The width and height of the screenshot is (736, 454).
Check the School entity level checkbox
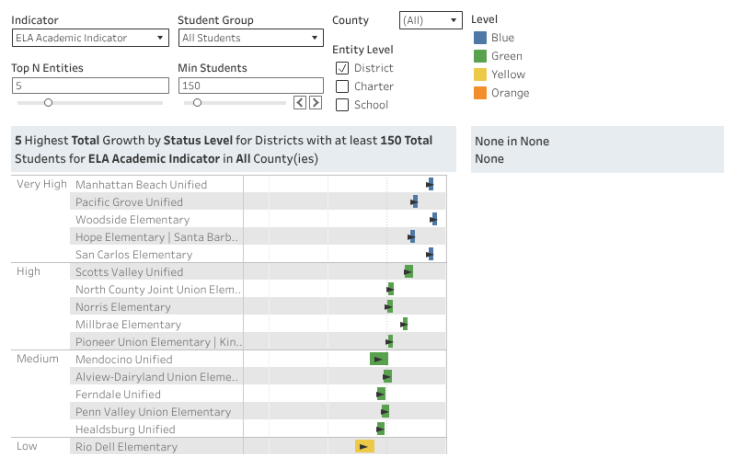[x=342, y=105]
